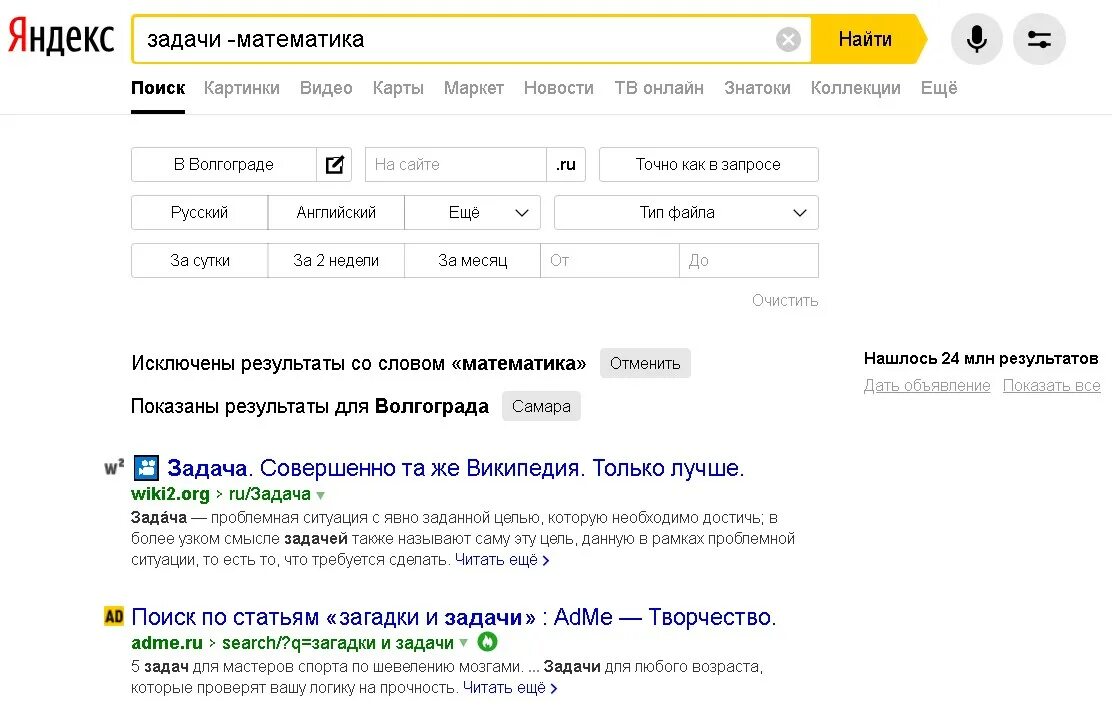The image size is (1112, 710).
Task: Click the green safety icon next to adme.ru
Action: coord(485,644)
